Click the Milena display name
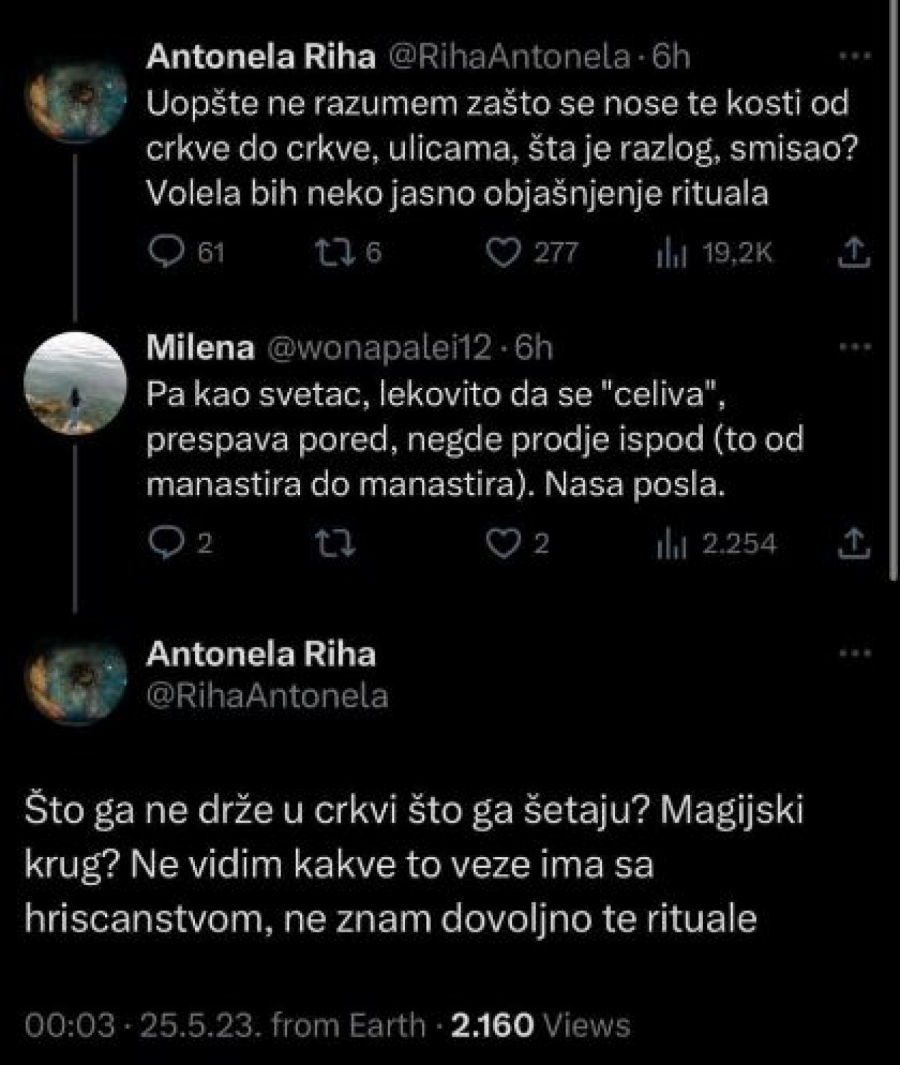 click(x=198, y=348)
